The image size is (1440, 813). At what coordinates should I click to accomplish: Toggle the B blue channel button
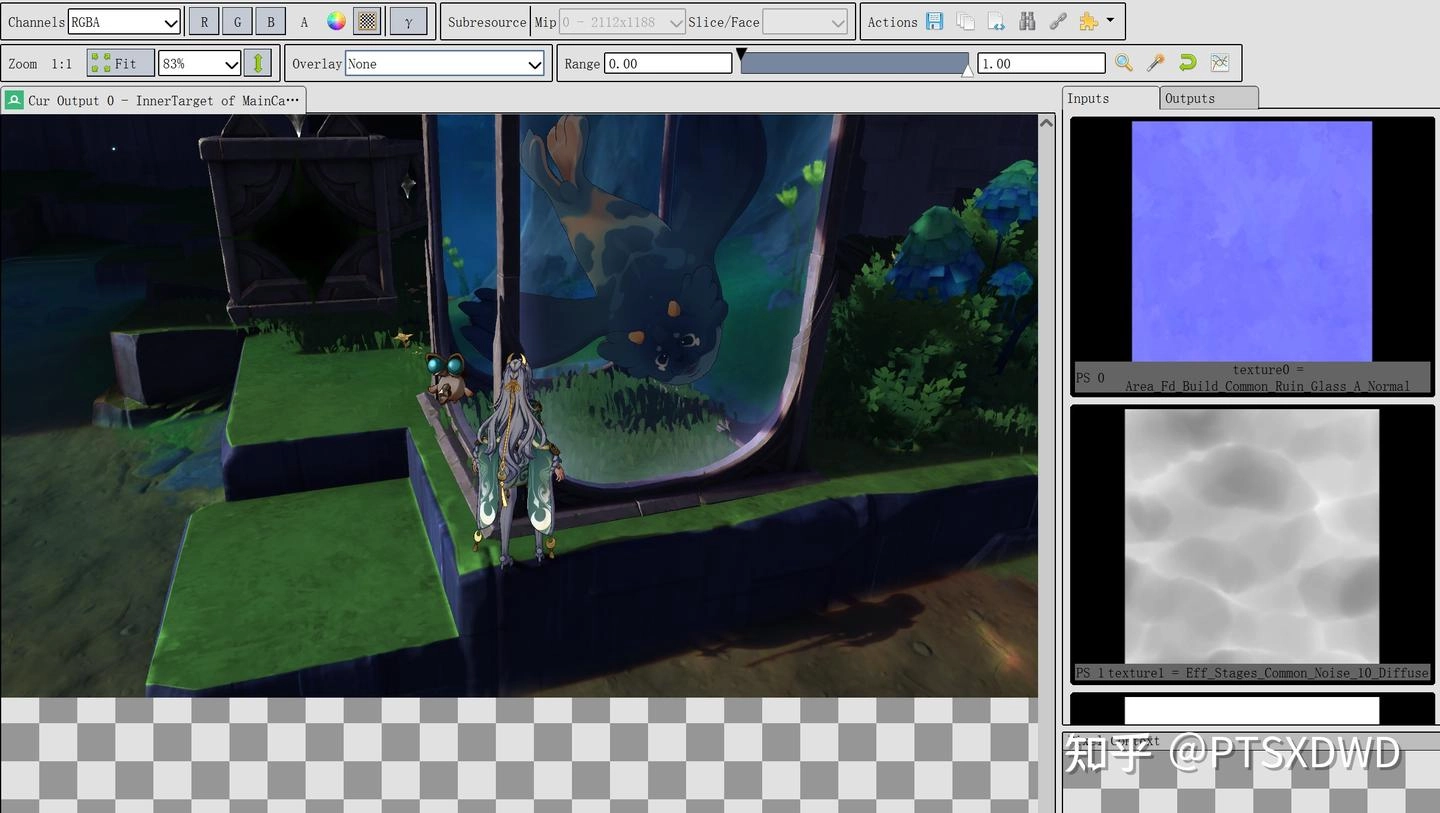tap(270, 21)
